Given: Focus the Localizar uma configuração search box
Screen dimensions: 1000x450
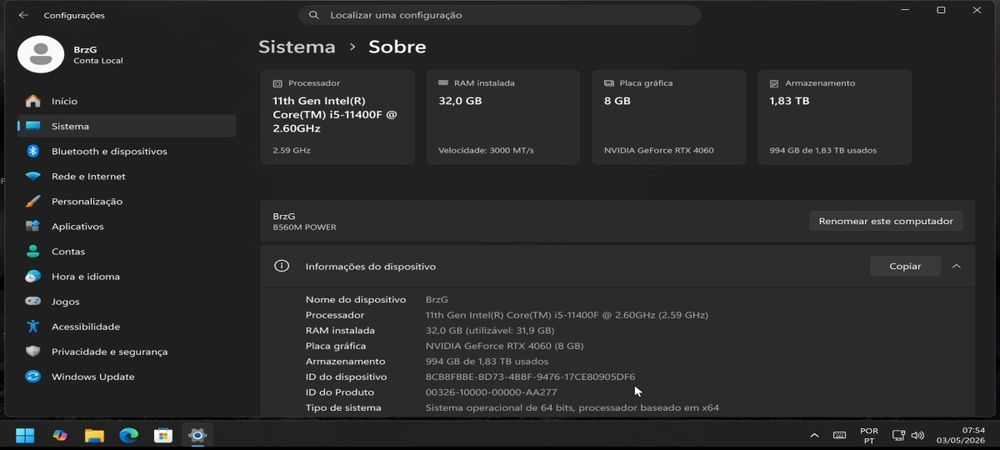Looking at the screenshot, I should 500,15.
